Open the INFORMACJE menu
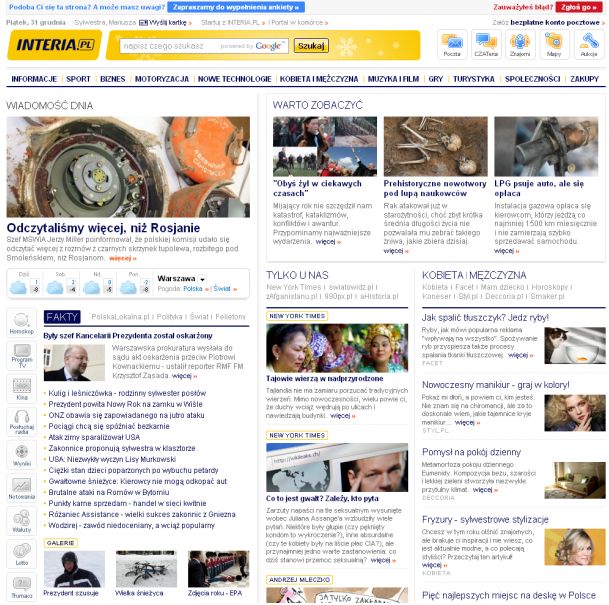Viewport: 609px width, 605px height. (34, 79)
